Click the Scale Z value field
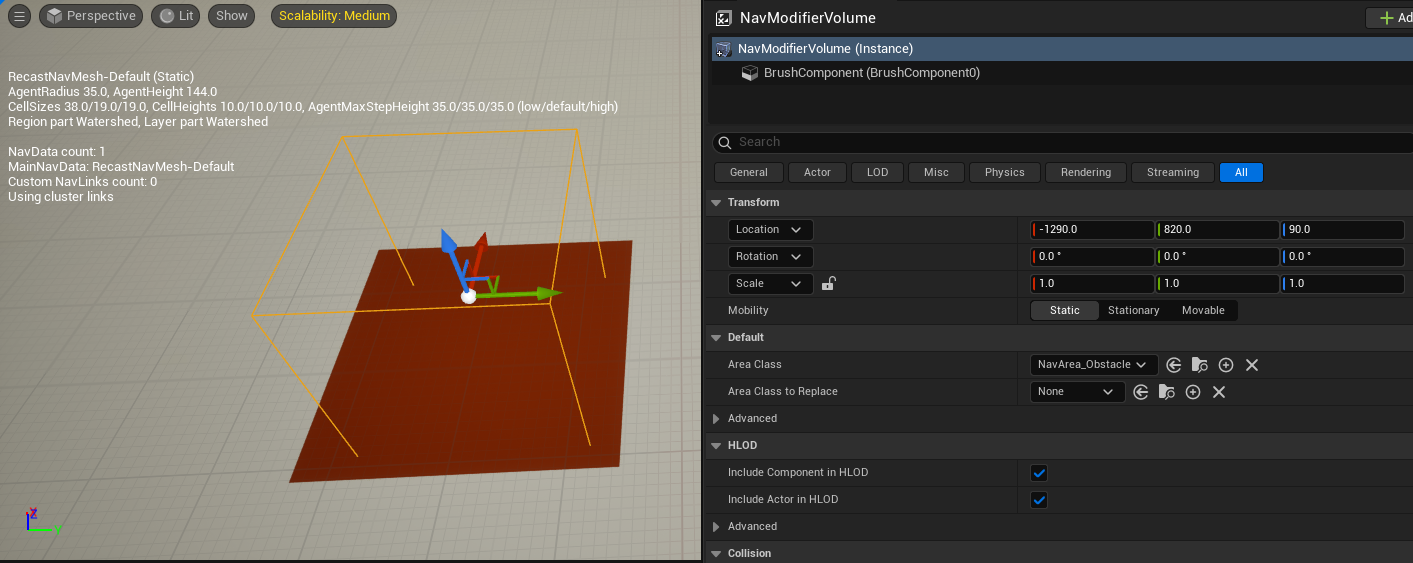 click(1343, 284)
